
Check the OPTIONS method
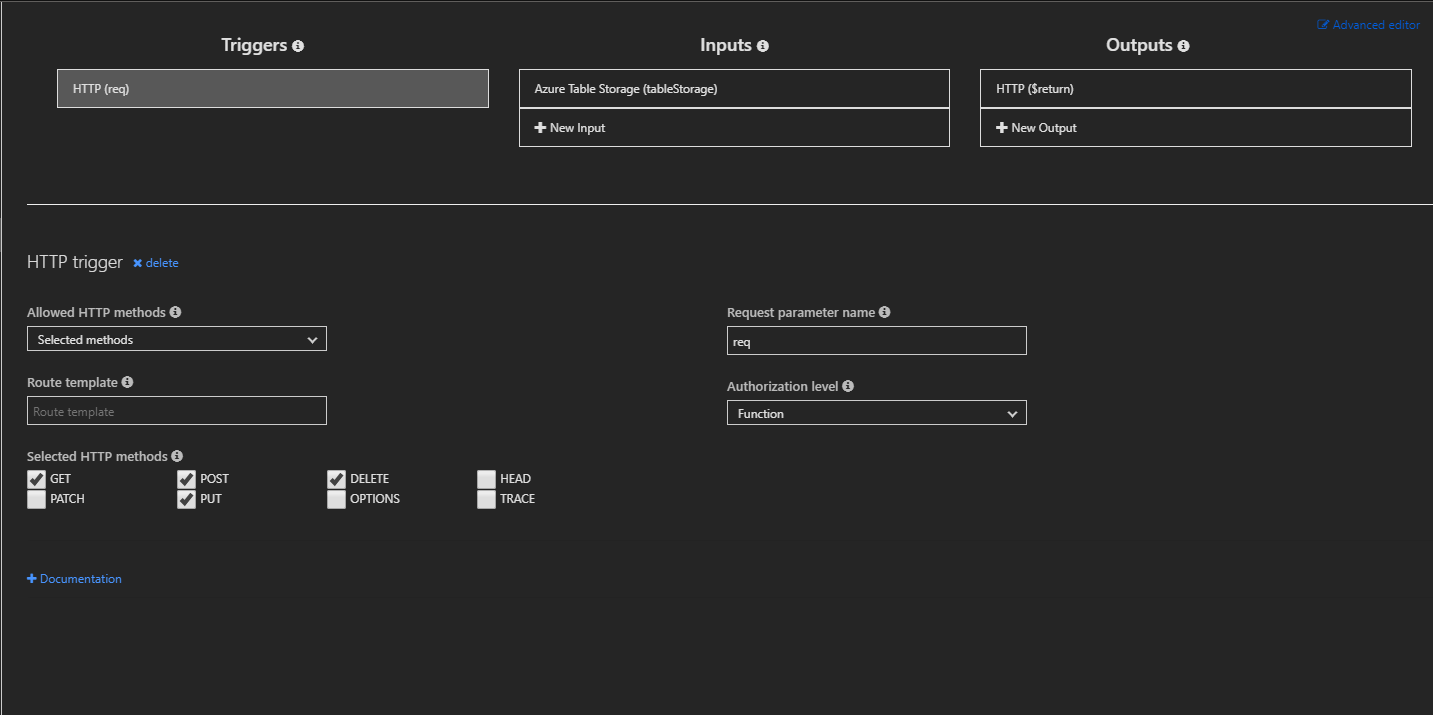point(336,498)
